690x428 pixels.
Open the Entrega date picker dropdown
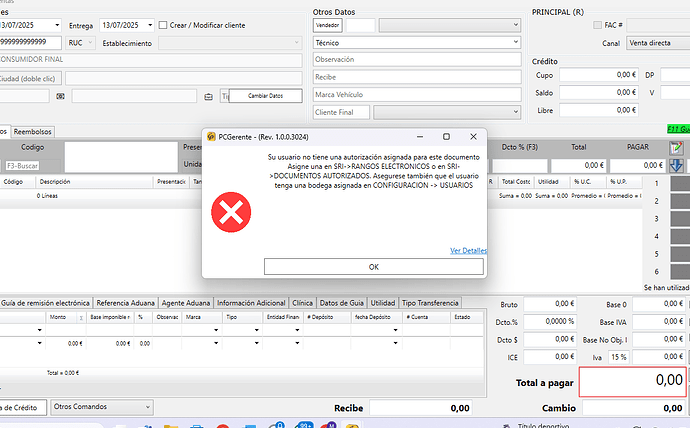(150, 25)
